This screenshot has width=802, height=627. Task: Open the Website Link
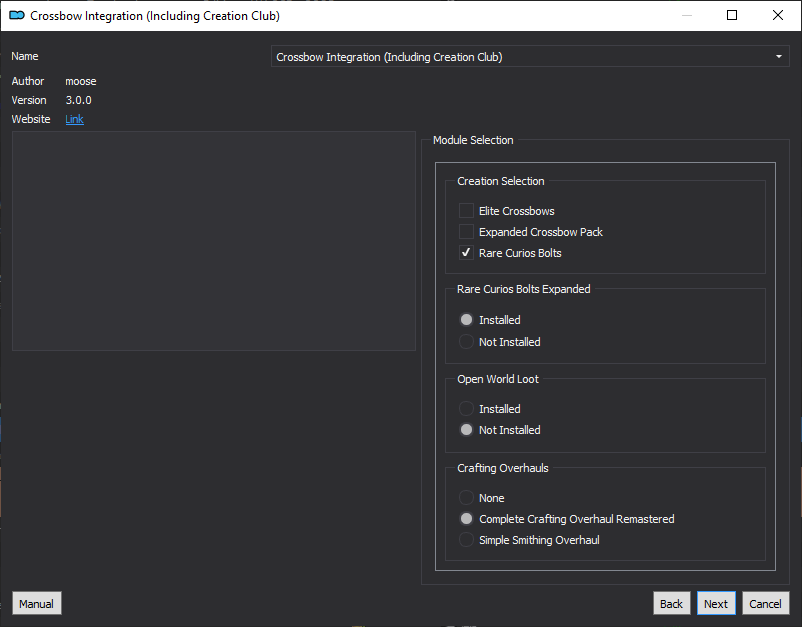74,119
